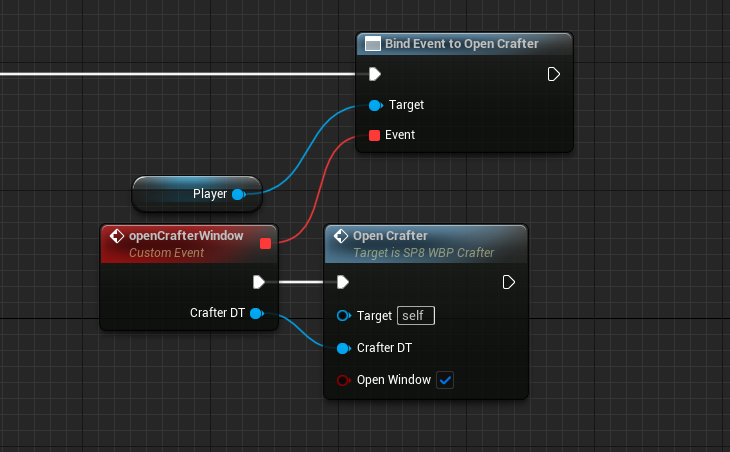Click Target is SP8 WBP Crafter subtitle
This screenshot has width=730, height=452.
pyautogui.click(x=423, y=253)
